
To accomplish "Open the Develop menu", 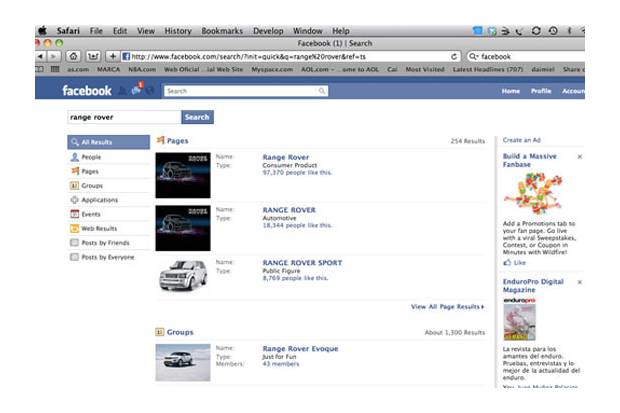I will (268, 31).
